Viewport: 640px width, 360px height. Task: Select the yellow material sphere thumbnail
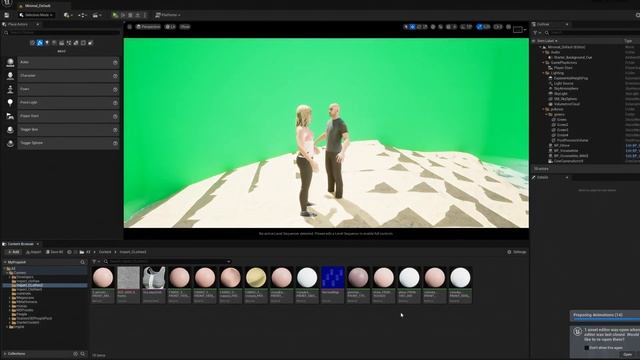(256, 278)
